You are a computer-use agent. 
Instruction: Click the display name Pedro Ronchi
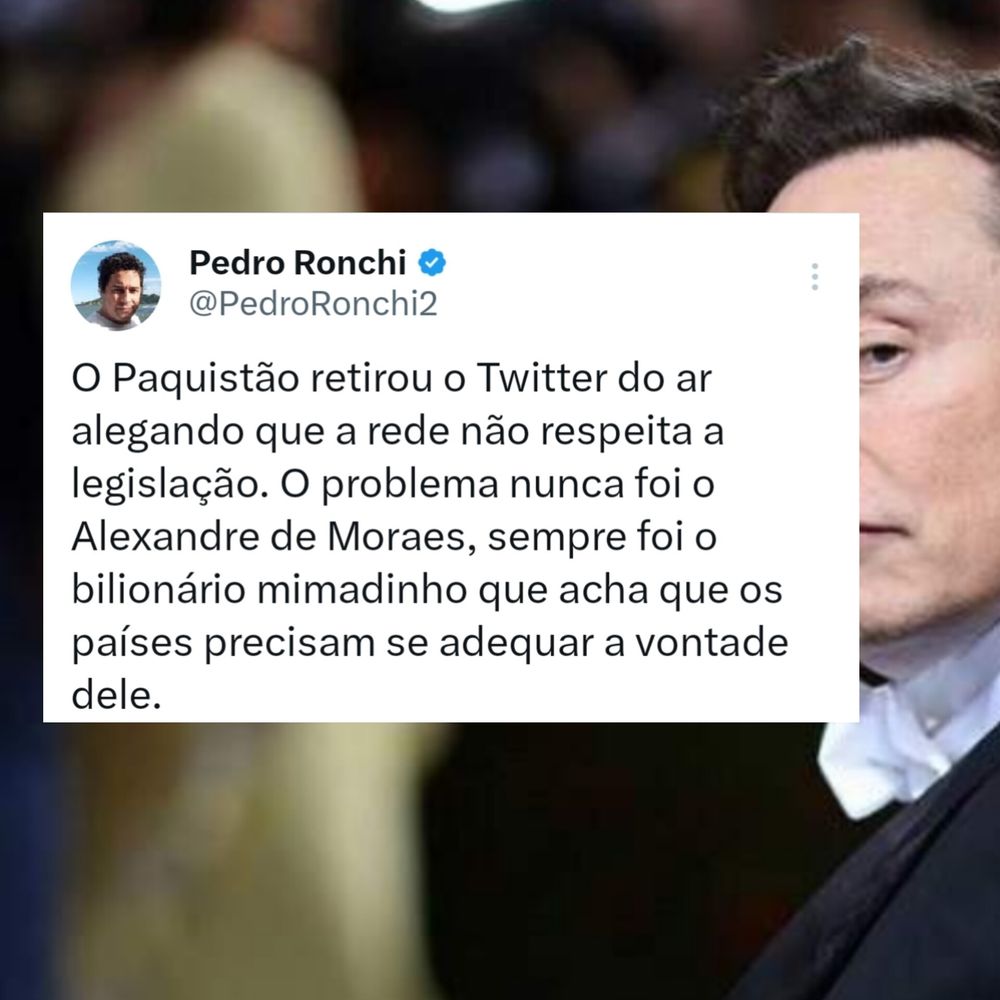(297, 263)
